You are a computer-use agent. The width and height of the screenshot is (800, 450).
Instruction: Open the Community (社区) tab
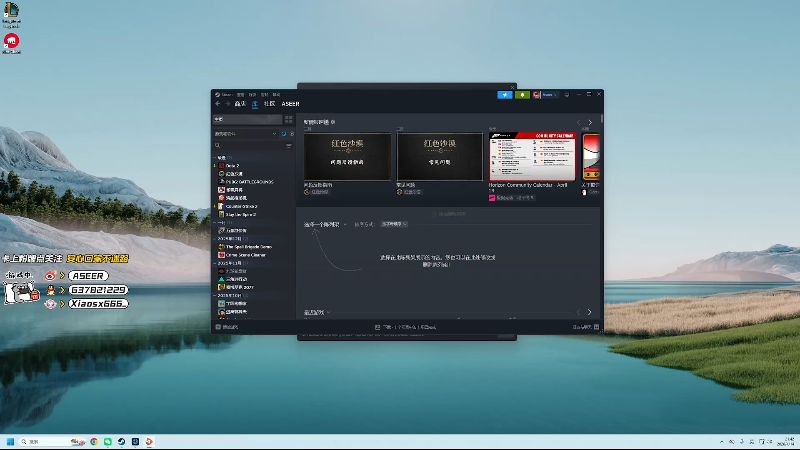(x=269, y=104)
